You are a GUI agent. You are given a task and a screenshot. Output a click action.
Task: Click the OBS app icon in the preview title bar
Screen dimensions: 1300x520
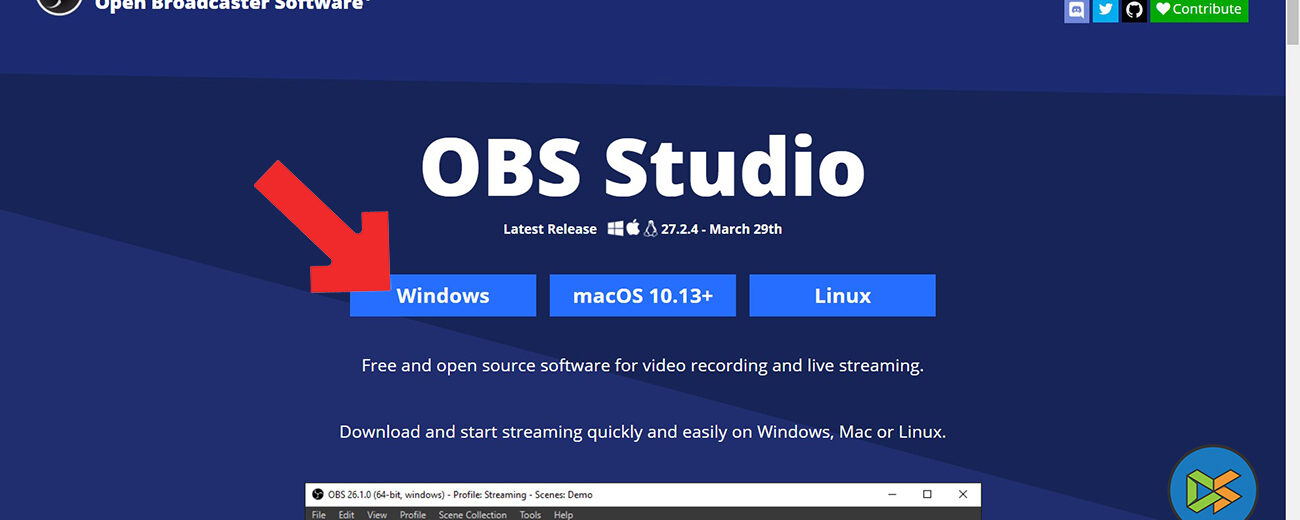(318, 495)
